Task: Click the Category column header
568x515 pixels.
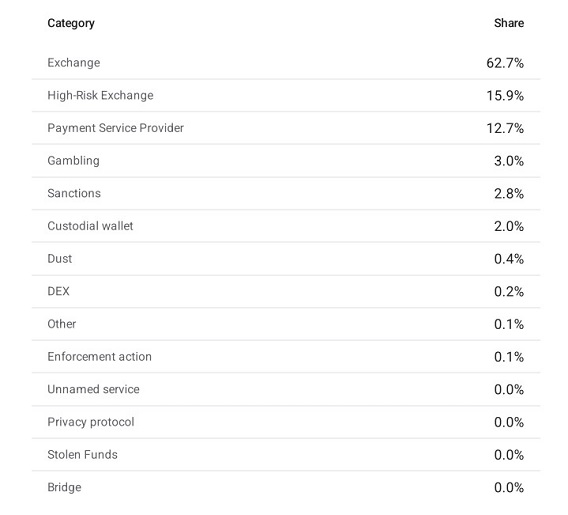Action: click(x=71, y=23)
